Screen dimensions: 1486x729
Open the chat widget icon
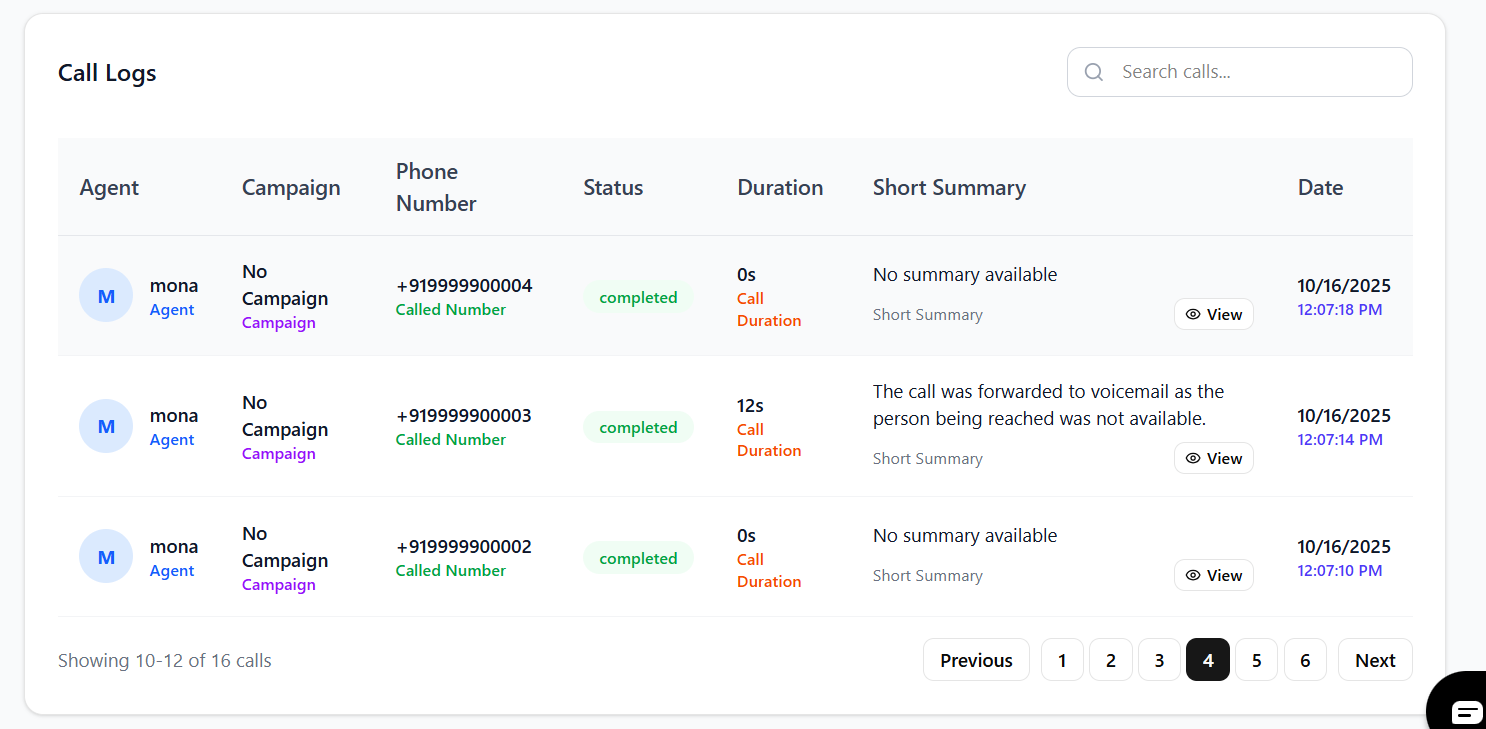pyautogui.click(x=1465, y=711)
